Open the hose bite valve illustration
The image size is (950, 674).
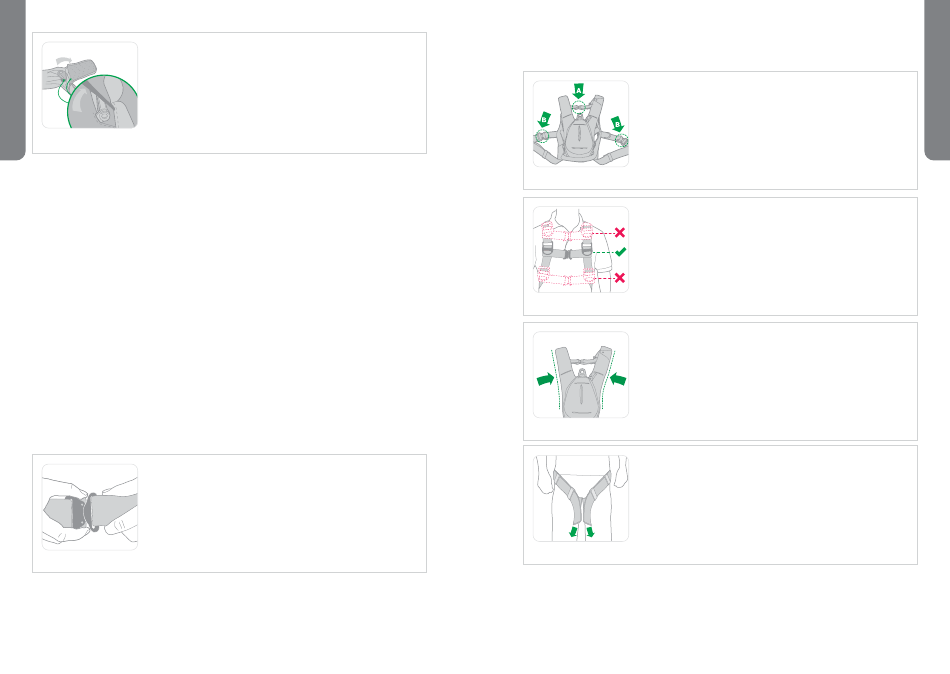pyautogui.click(x=90, y=85)
